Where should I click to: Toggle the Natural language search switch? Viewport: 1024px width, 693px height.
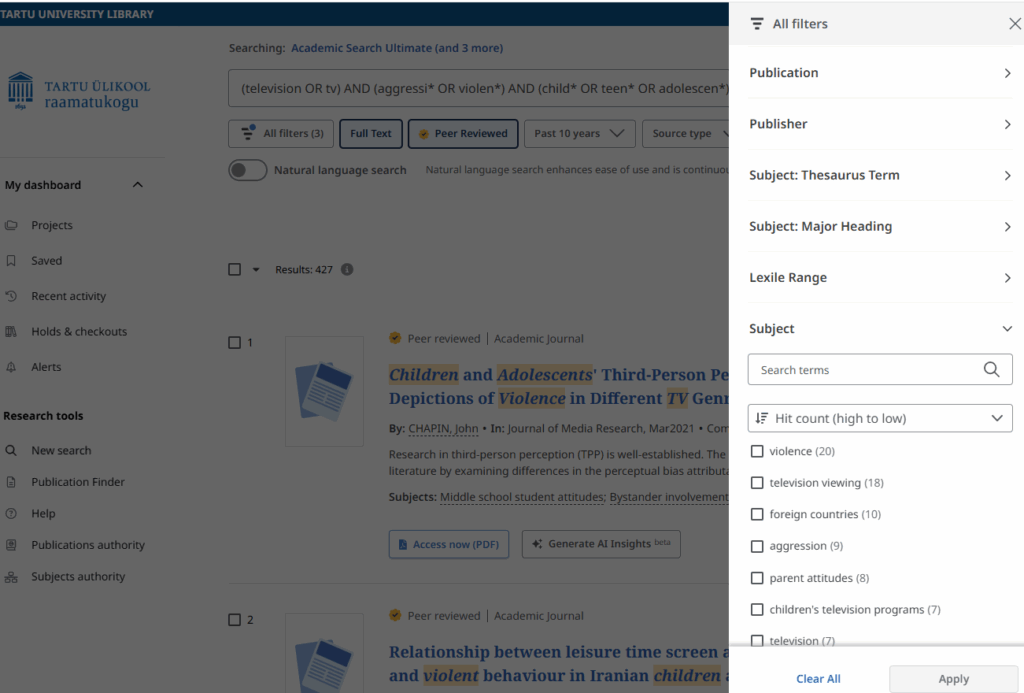247,170
